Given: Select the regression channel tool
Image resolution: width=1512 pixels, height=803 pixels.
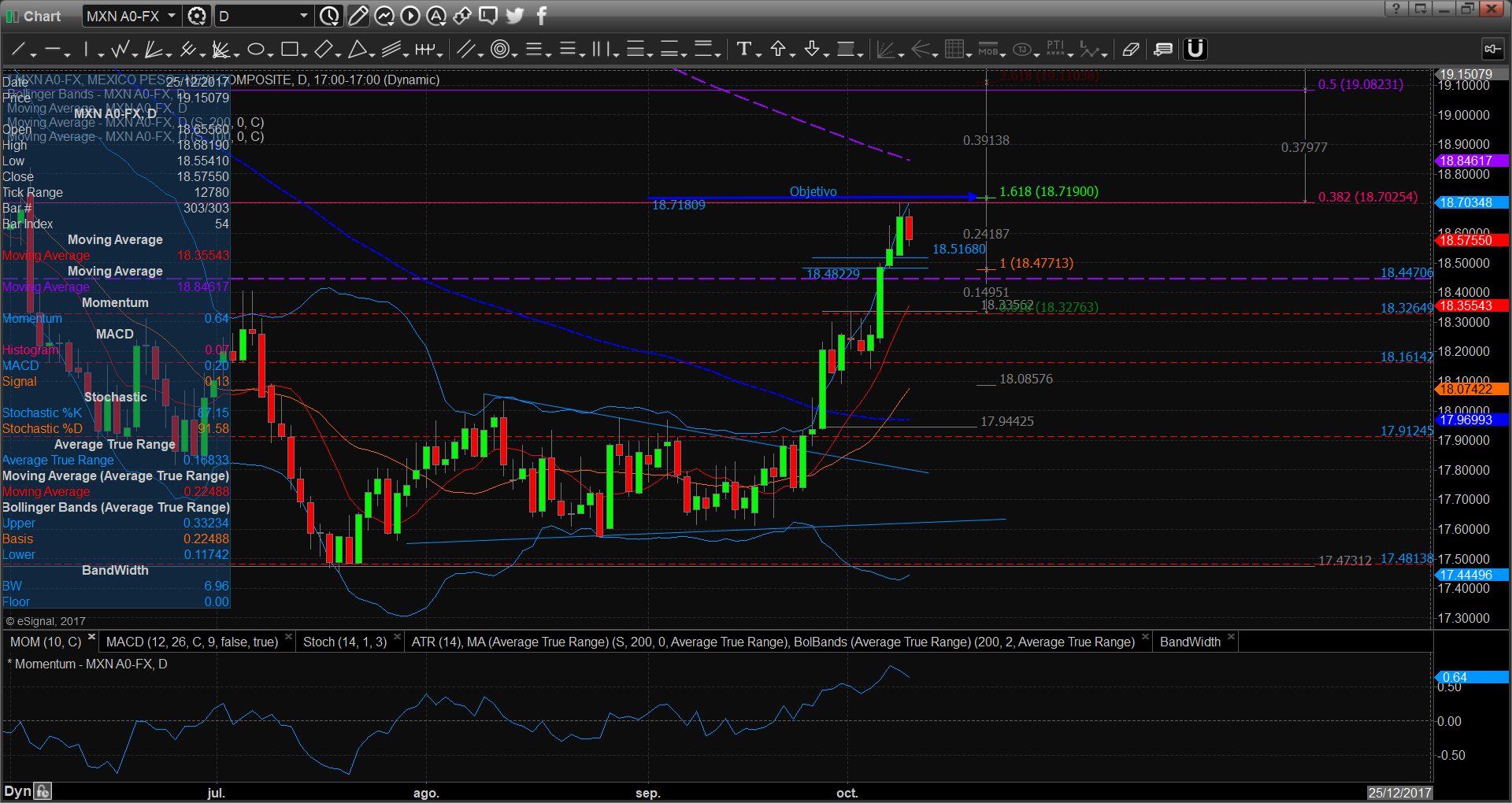Looking at the screenshot, I should click(391, 50).
